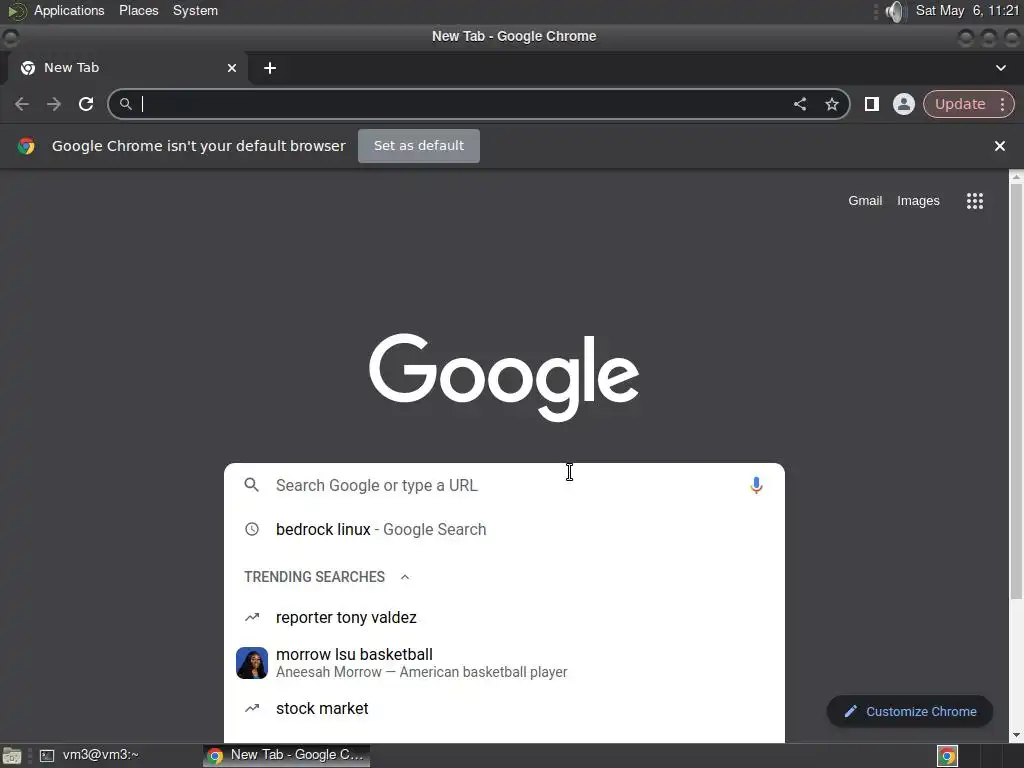
Task: Click the Chrome logo in the infobar
Action: coord(26,146)
